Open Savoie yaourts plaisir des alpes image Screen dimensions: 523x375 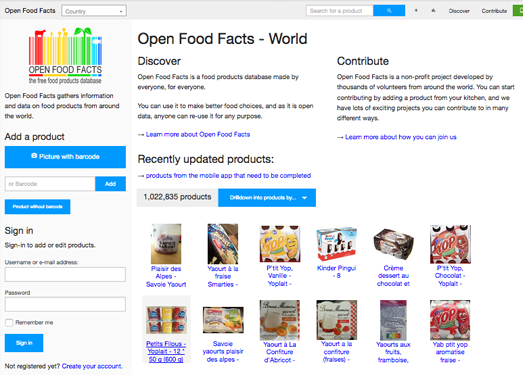(x=223, y=320)
